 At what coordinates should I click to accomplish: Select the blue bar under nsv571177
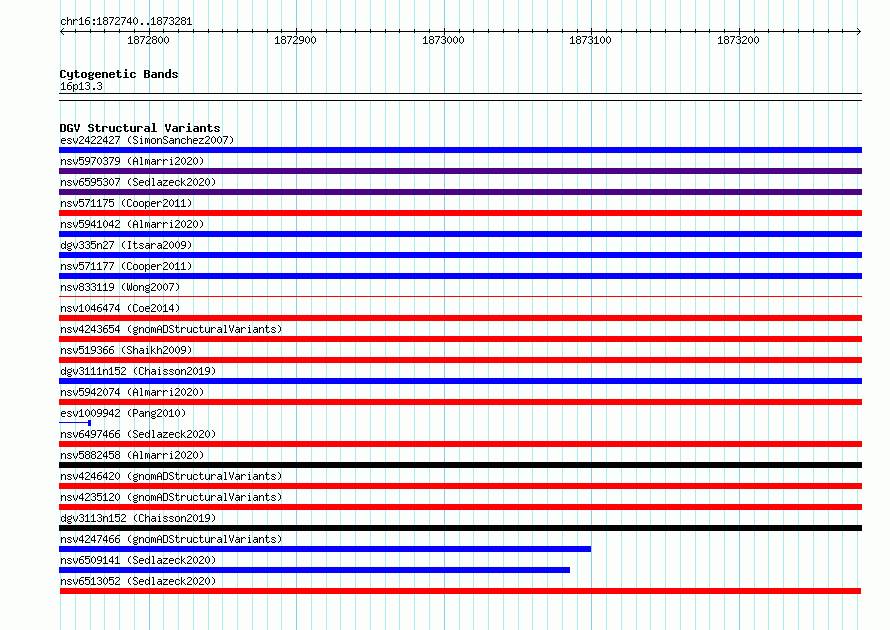coord(460,276)
